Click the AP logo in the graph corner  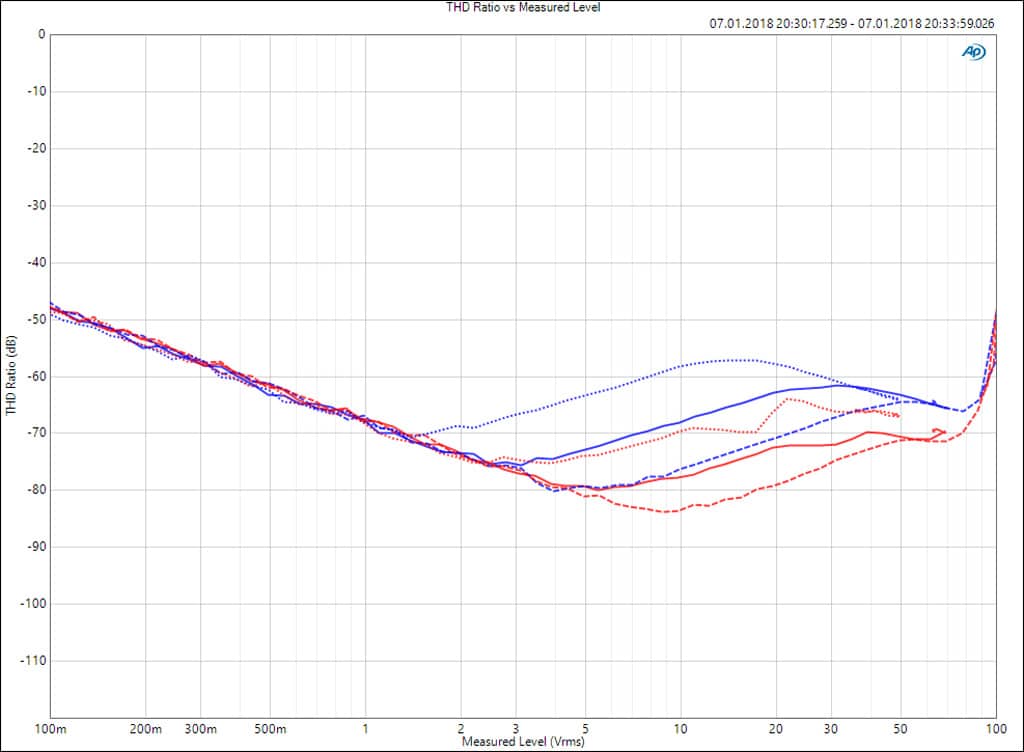coord(972,52)
